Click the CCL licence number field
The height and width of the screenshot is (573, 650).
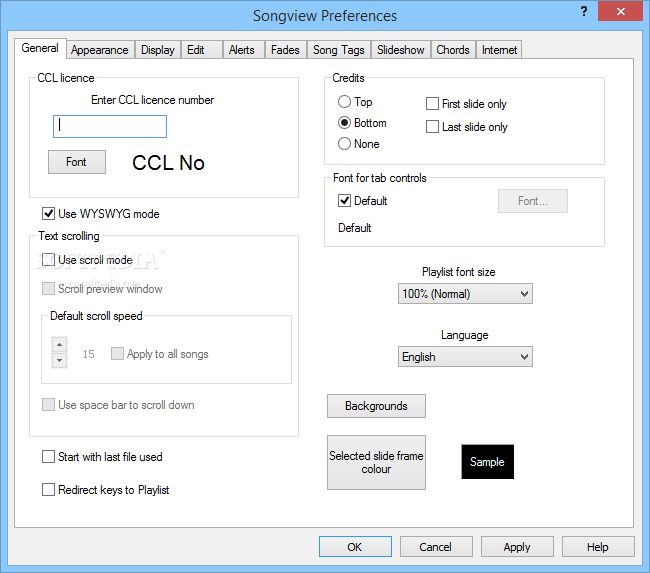pyautogui.click(x=110, y=126)
